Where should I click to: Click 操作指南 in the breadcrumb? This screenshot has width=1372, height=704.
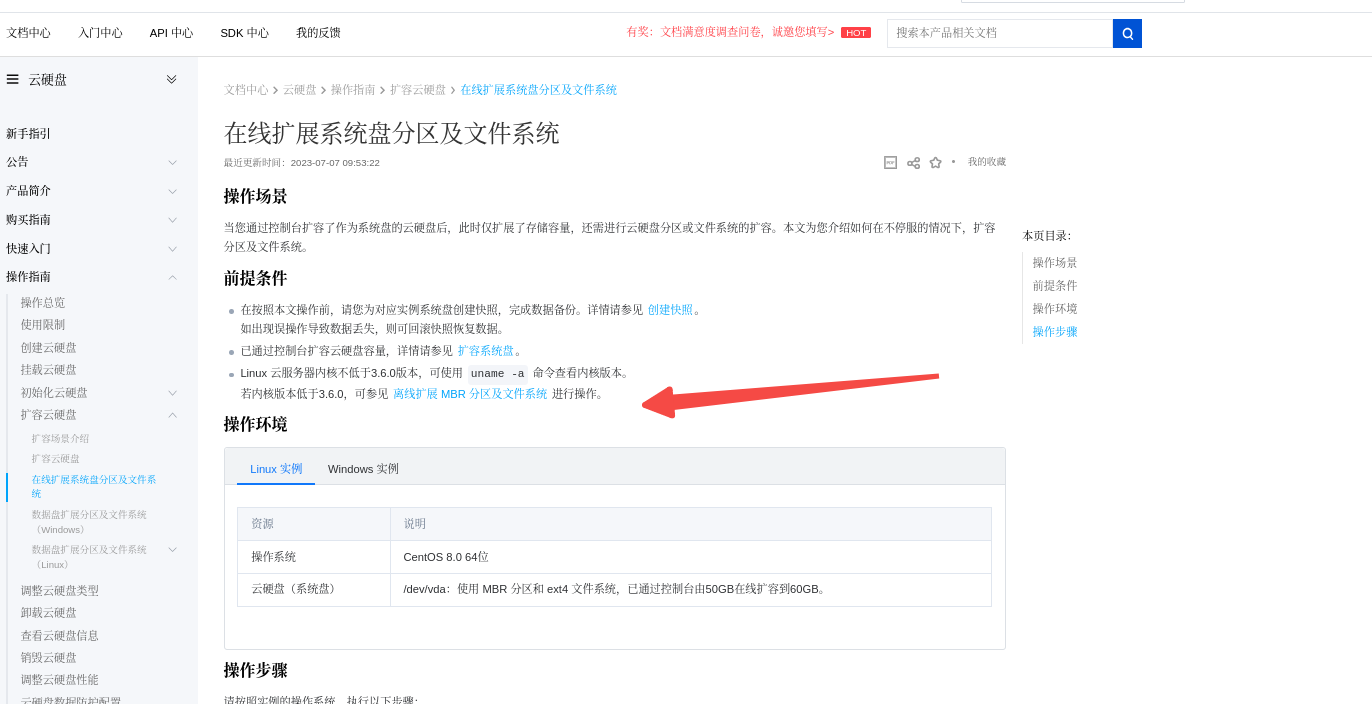pos(353,90)
